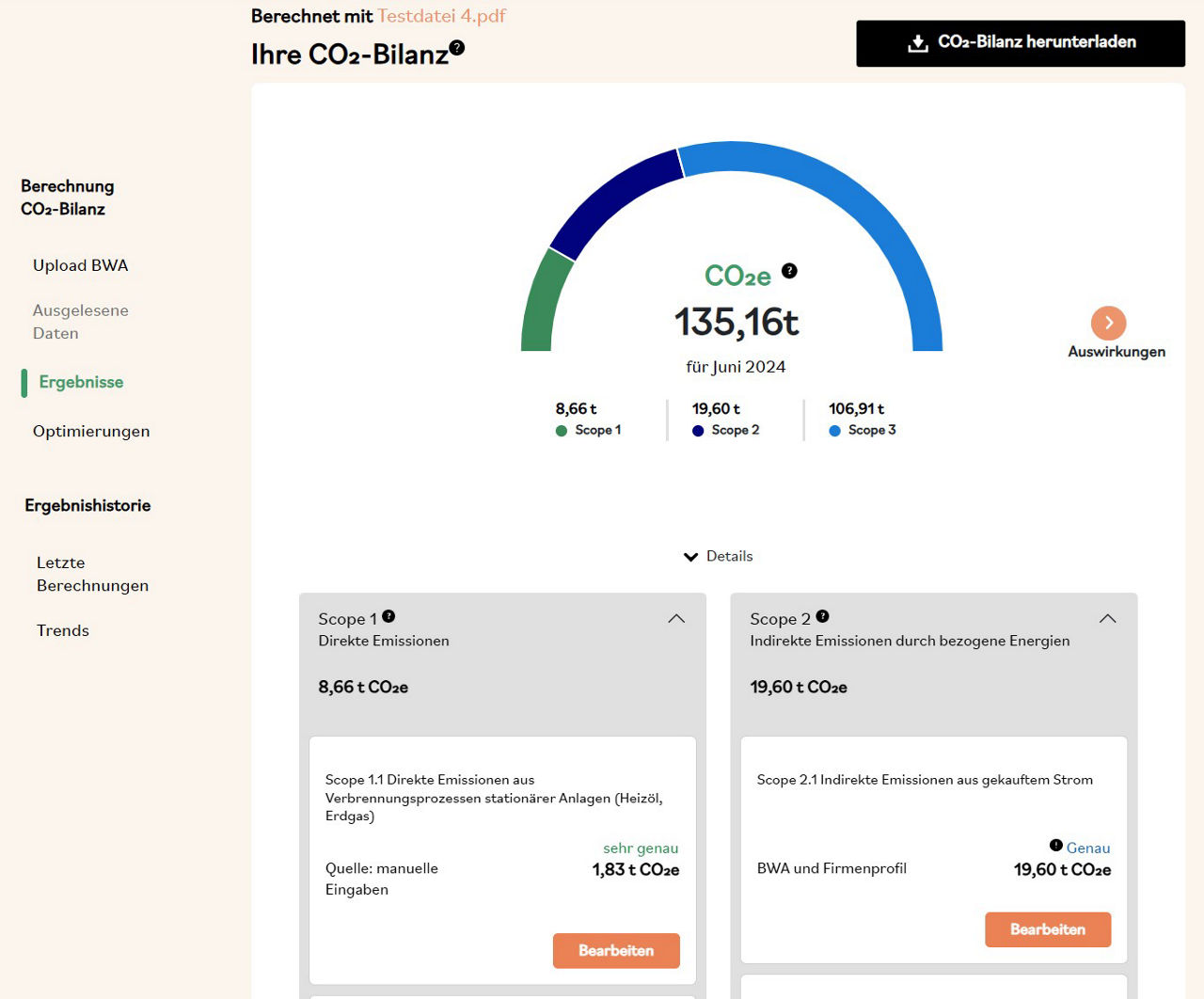Click the dark blue Scope 2 legend dot
This screenshot has height=999, width=1204.
point(698,431)
